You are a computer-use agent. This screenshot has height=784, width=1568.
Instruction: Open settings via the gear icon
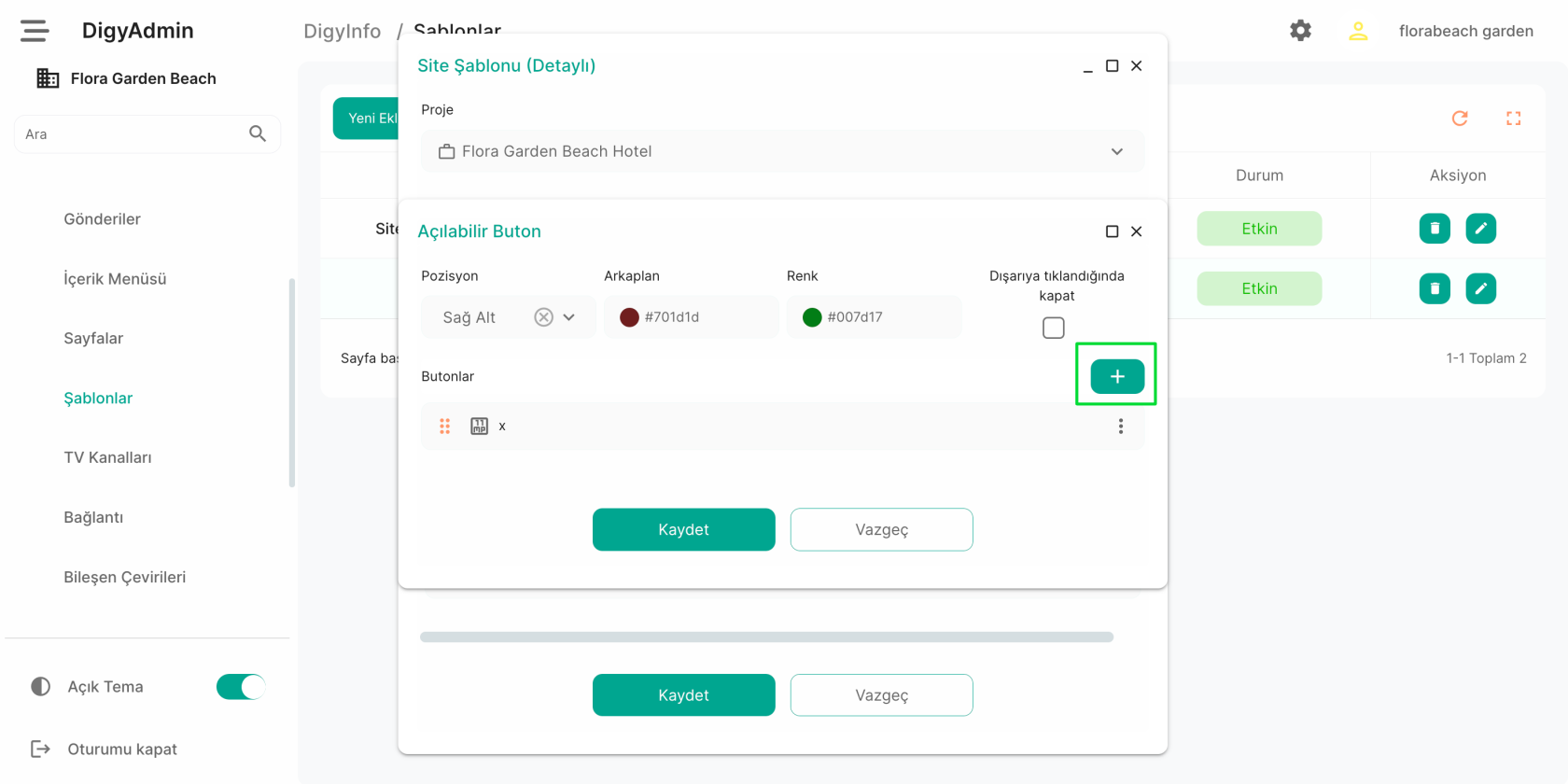[x=1300, y=31]
